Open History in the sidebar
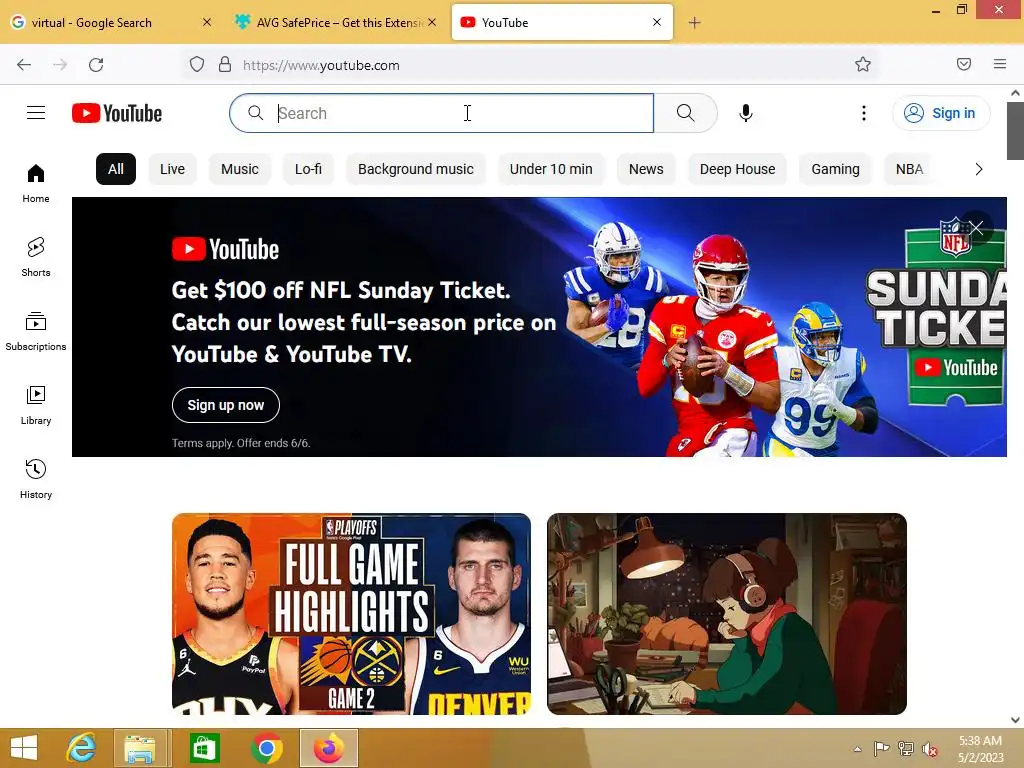Image resolution: width=1024 pixels, height=768 pixels. coord(36,479)
